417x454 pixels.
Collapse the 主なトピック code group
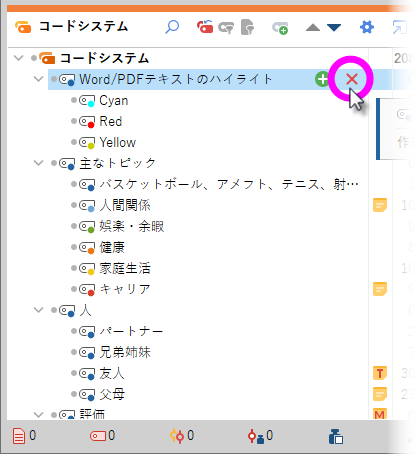click(x=39, y=163)
